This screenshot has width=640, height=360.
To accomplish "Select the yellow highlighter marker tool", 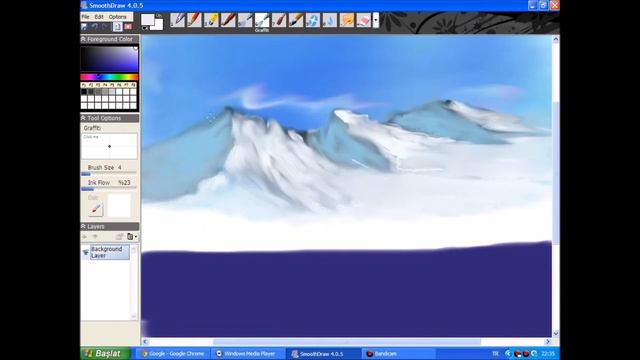I will coord(211,20).
